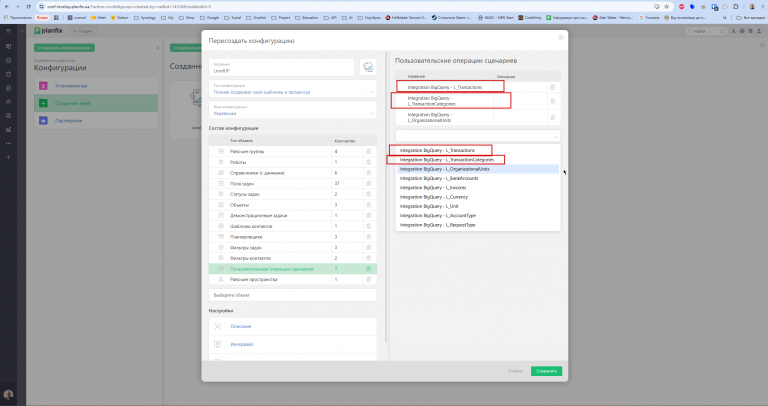Click the plus icon in left sidebar
The height and width of the screenshot is (406, 768).
pos(8,157)
